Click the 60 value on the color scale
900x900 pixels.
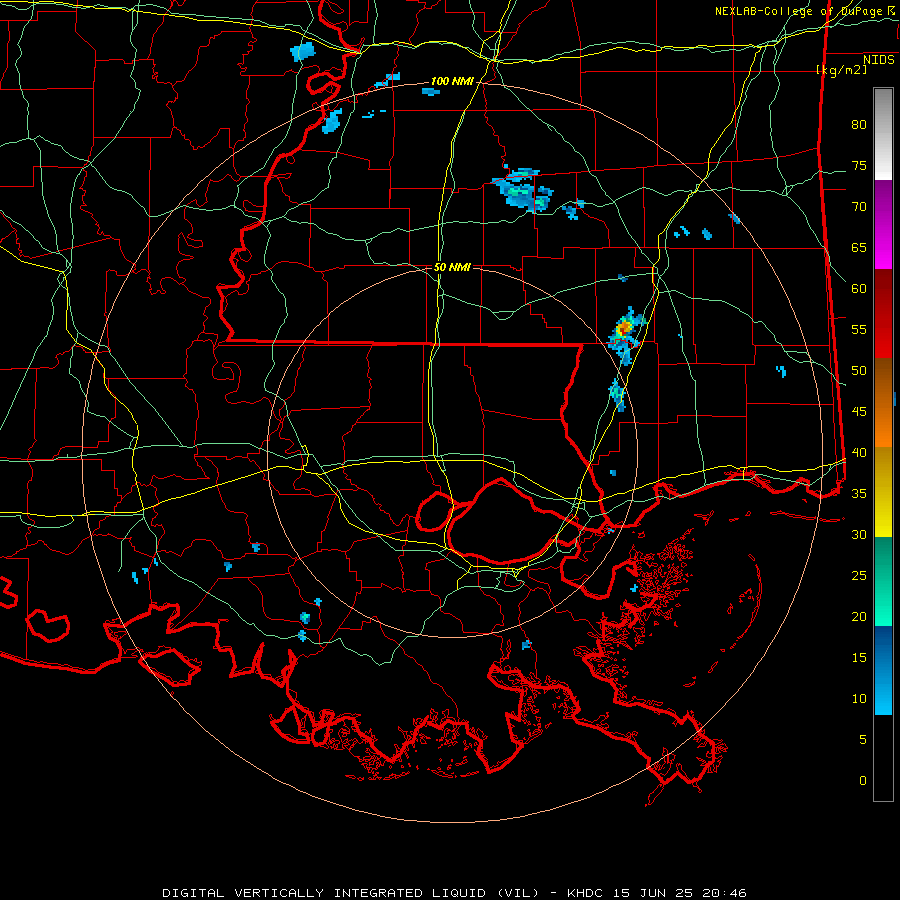[859, 289]
